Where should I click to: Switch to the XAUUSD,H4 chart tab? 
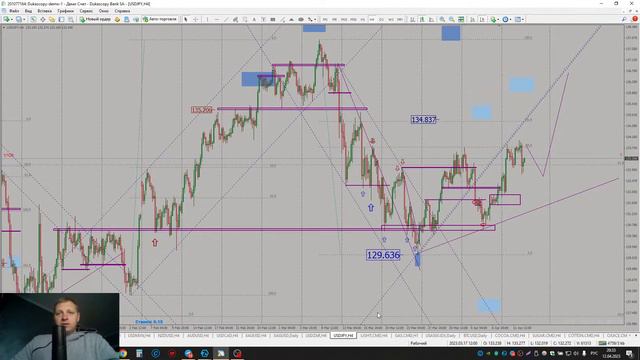point(256,336)
